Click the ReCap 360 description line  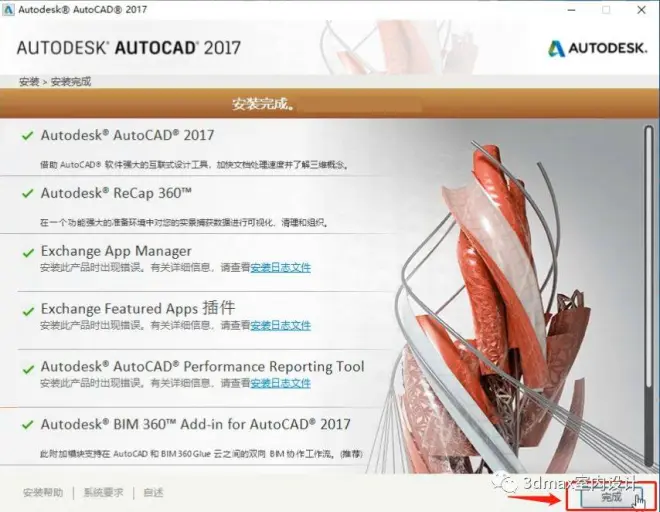(x=184, y=223)
